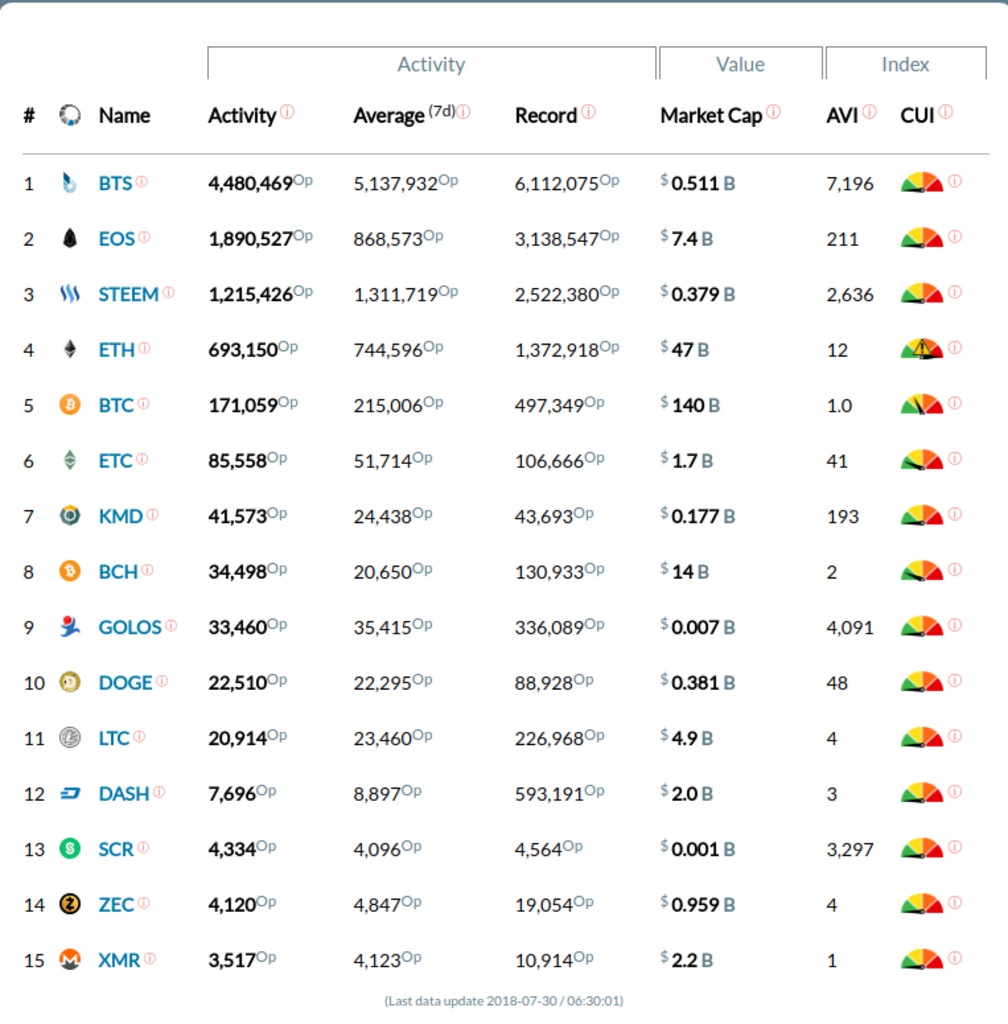The image size is (1008, 1024).
Task: Click the CUI gauge icon for ETC
Action: point(922,460)
